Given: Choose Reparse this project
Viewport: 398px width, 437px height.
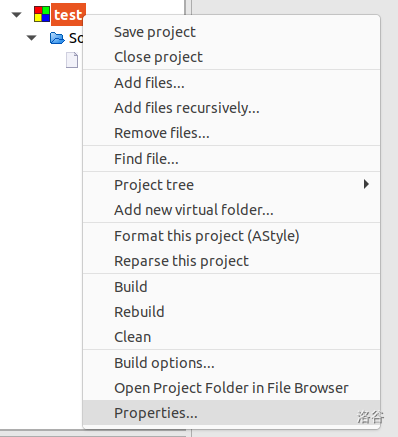Looking at the screenshot, I should click(x=231, y=261).
